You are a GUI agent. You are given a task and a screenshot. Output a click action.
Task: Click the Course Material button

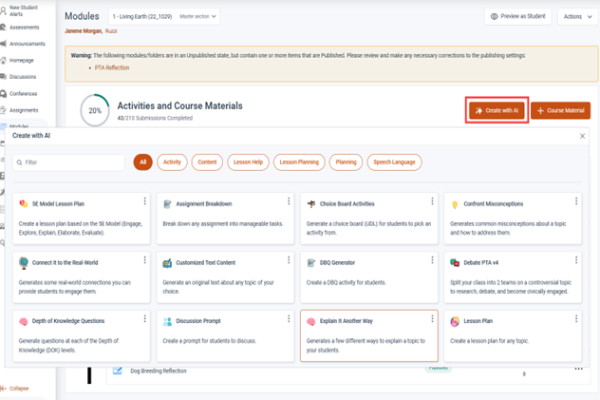(x=560, y=111)
